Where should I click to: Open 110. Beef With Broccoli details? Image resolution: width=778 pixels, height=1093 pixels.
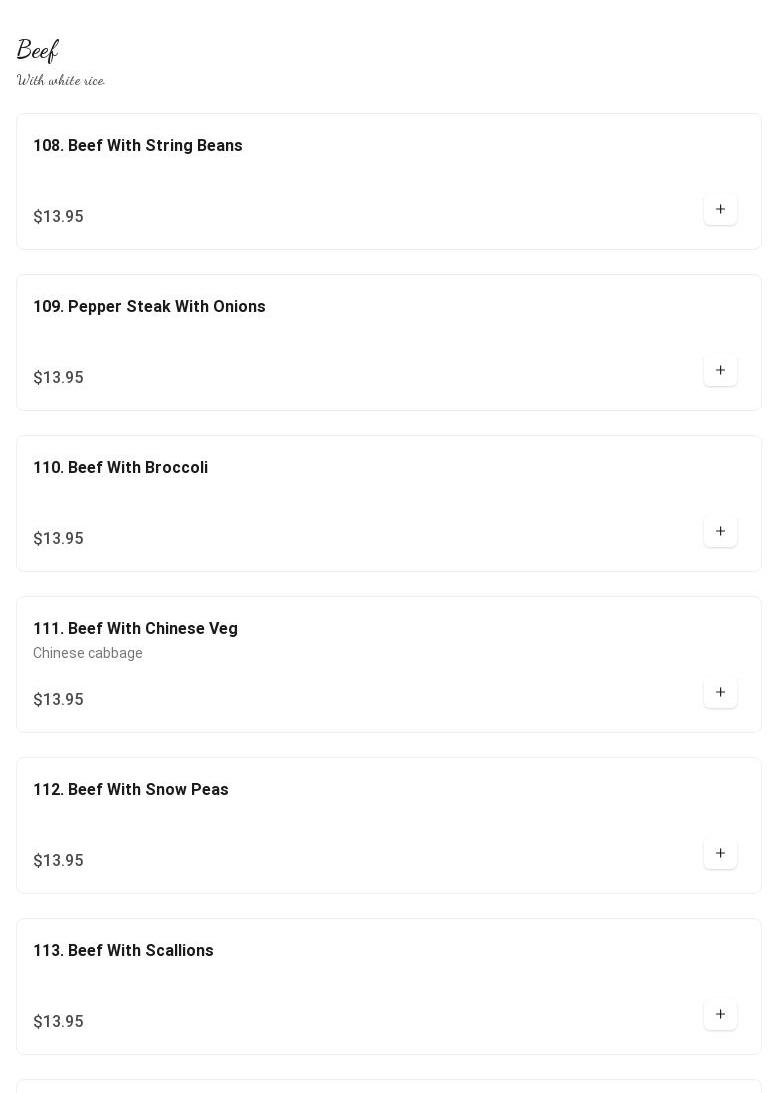click(120, 468)
